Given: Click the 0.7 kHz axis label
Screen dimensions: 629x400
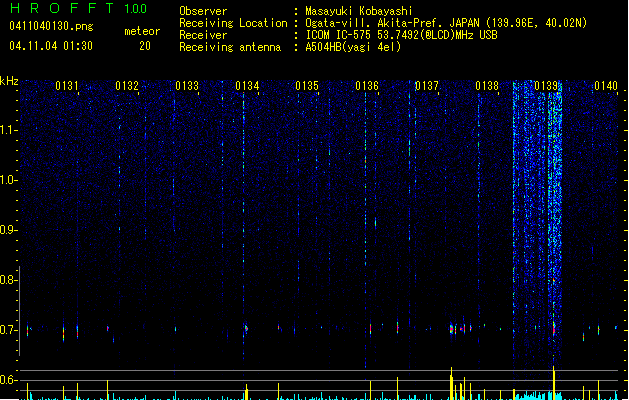Looking at the screenshot, I should coord(8,330).
